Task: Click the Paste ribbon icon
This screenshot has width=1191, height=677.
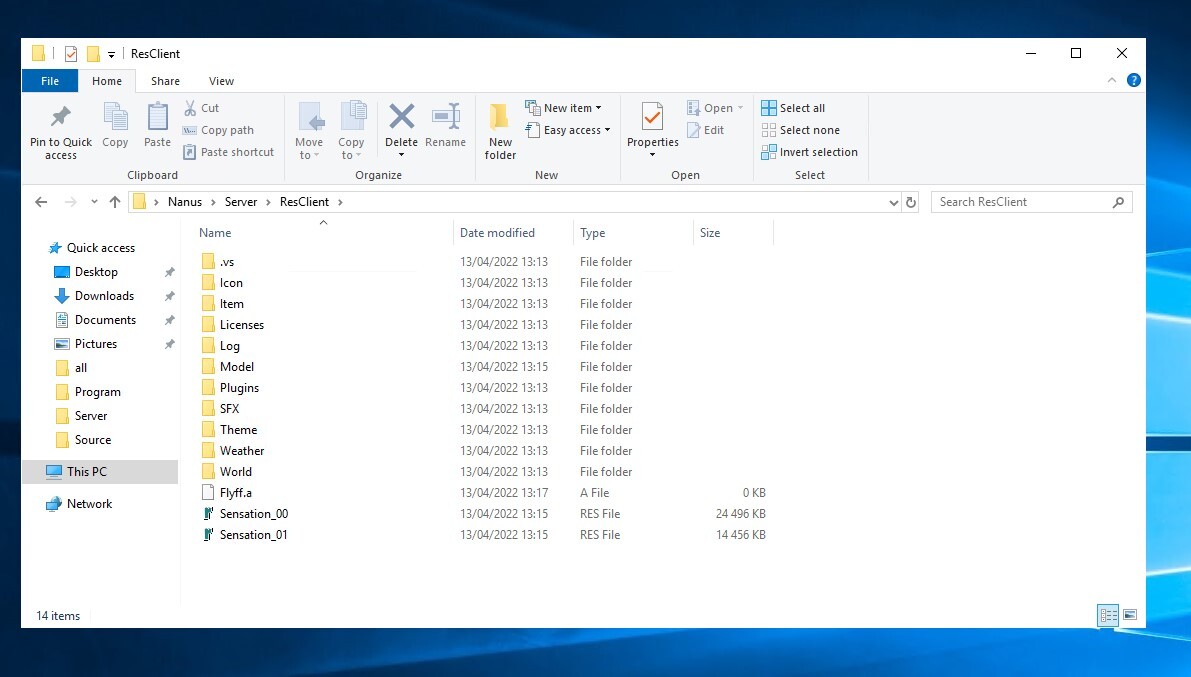Action: [157, 117]
